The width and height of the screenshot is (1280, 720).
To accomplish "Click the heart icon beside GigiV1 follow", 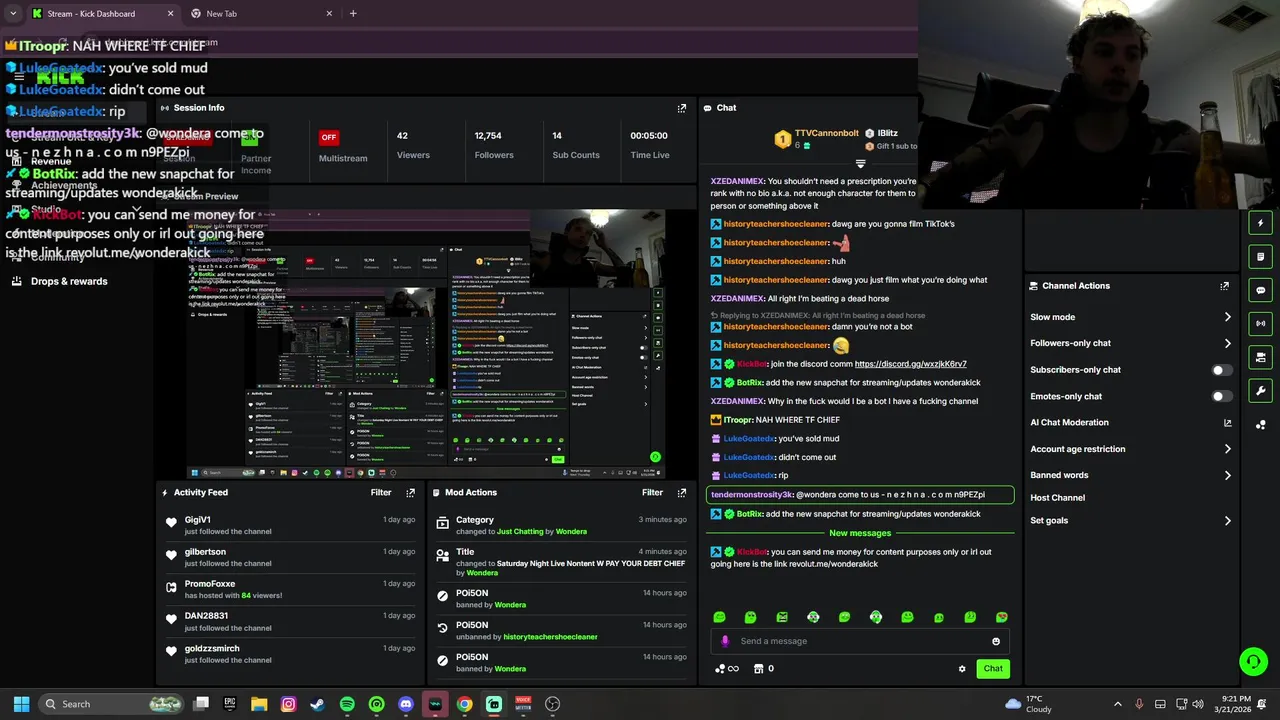I will pyautogui.click(x=172, y=522).
